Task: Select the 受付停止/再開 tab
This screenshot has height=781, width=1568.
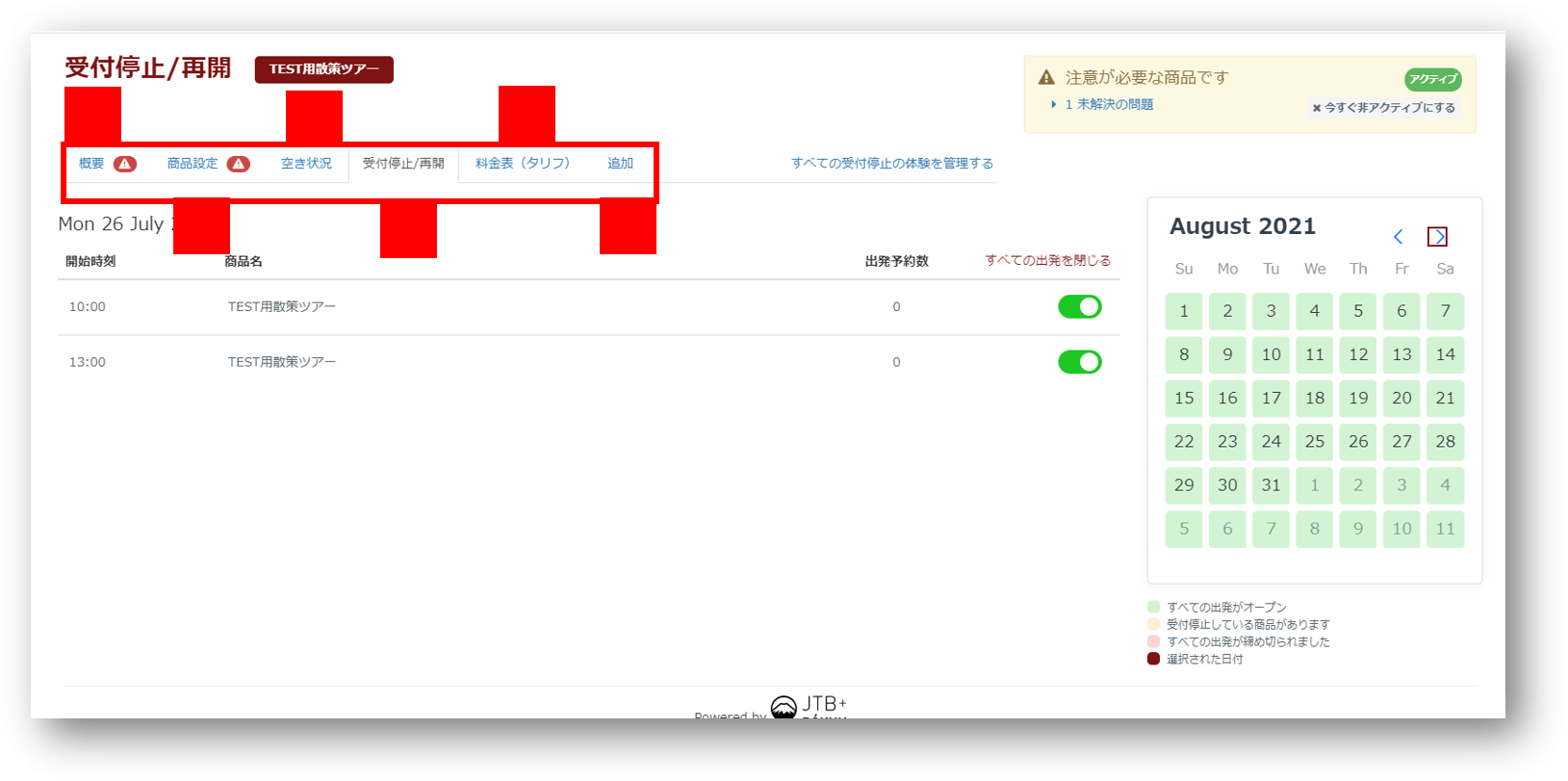Action: (x=403, y=164)
